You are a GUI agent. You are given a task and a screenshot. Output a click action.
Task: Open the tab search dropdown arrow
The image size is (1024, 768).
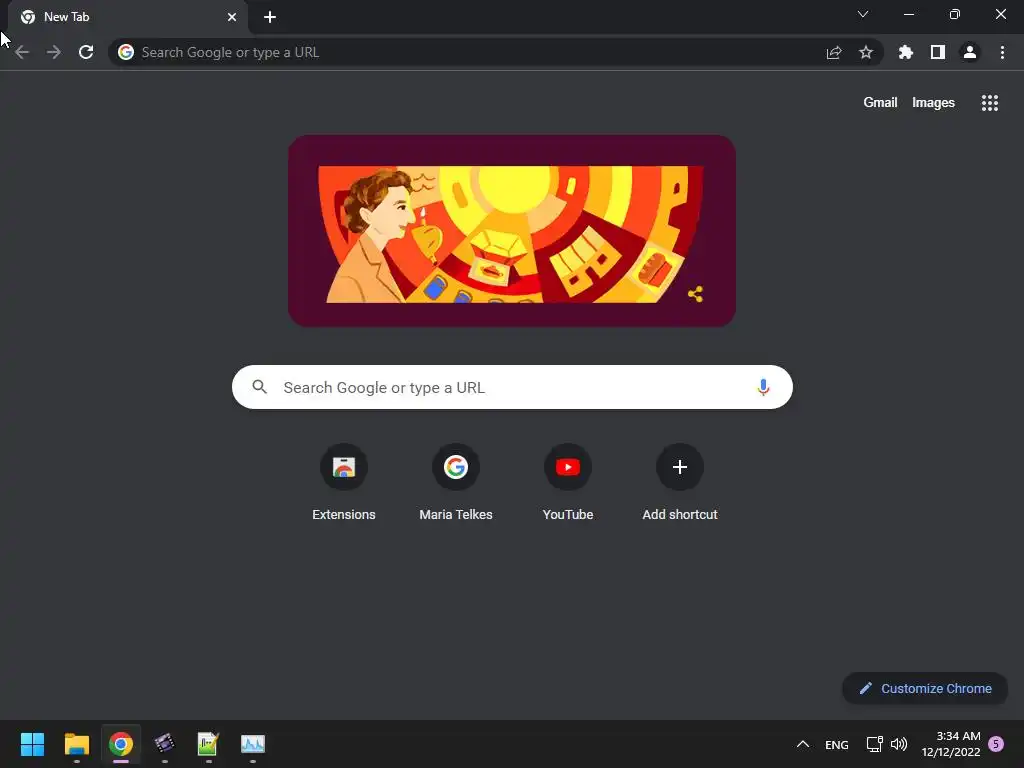[863, 14]
